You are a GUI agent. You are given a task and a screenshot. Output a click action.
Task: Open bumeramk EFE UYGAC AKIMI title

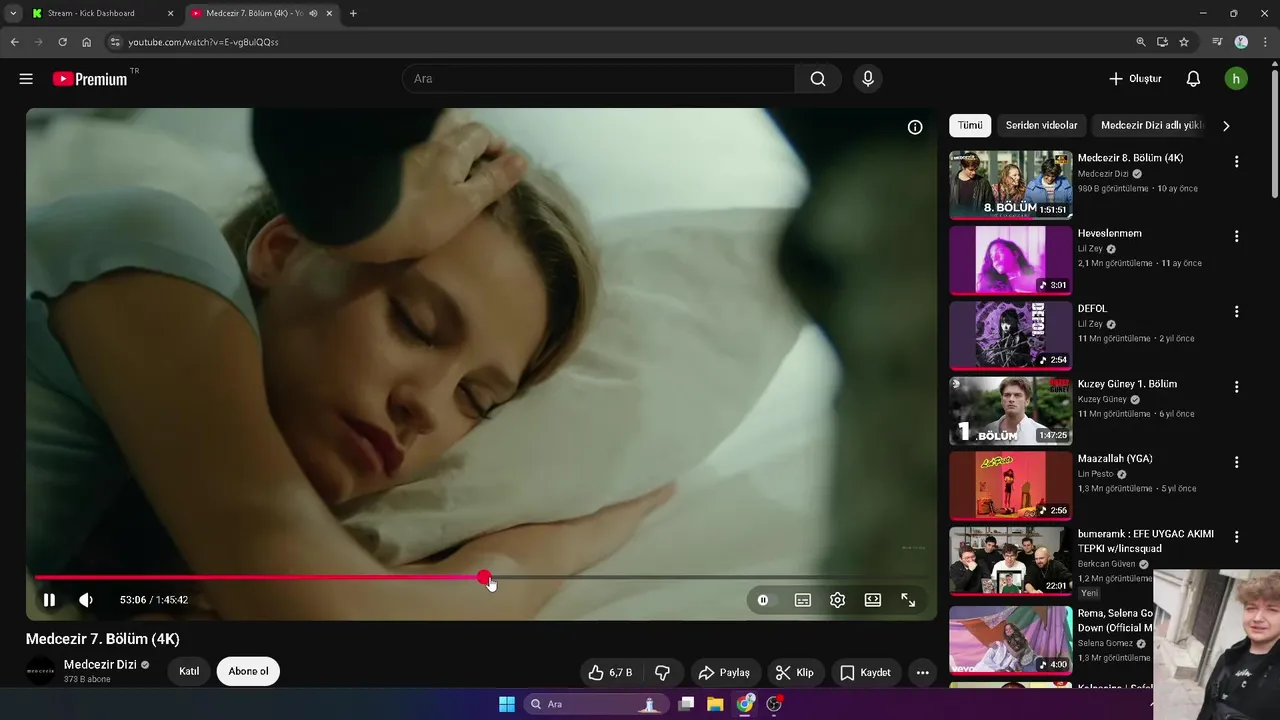[x=1146, y=541]
